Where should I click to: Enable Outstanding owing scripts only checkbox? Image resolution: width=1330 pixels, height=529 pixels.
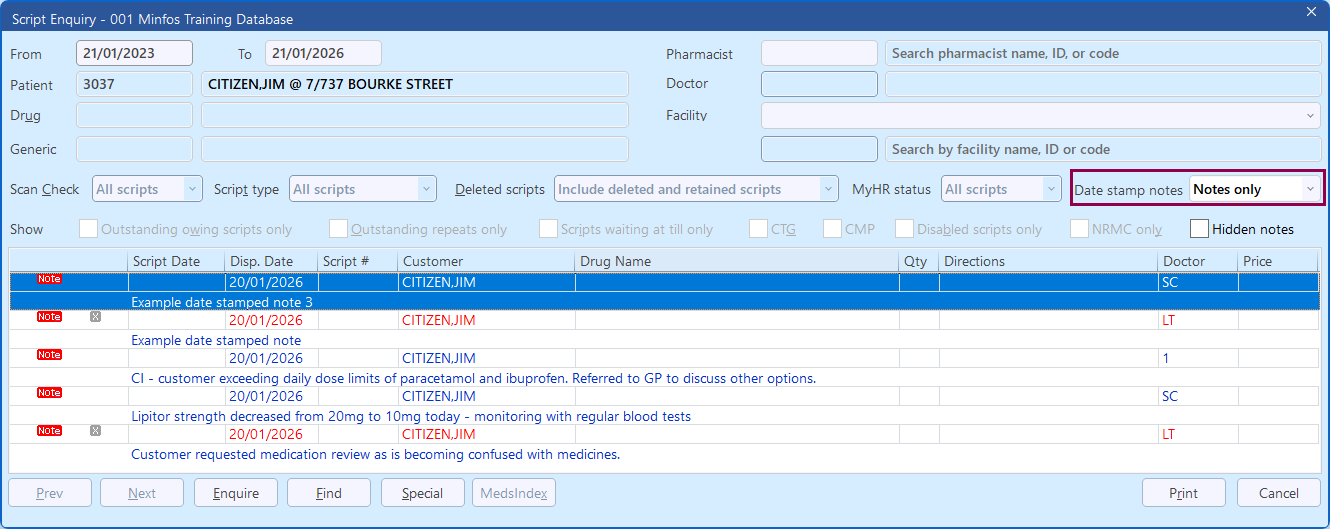(88, 229)
